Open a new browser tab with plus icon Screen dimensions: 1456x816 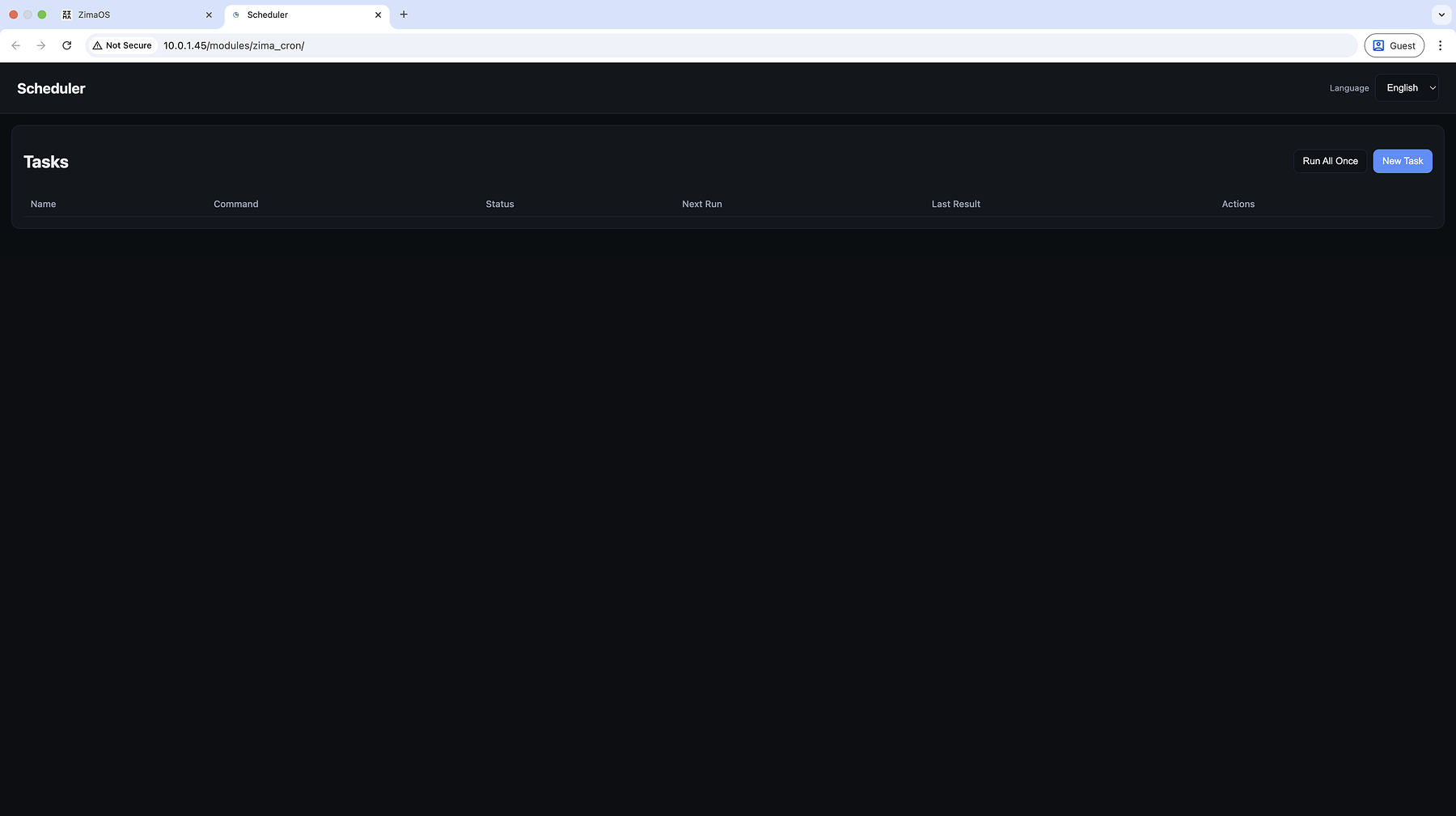404,15
